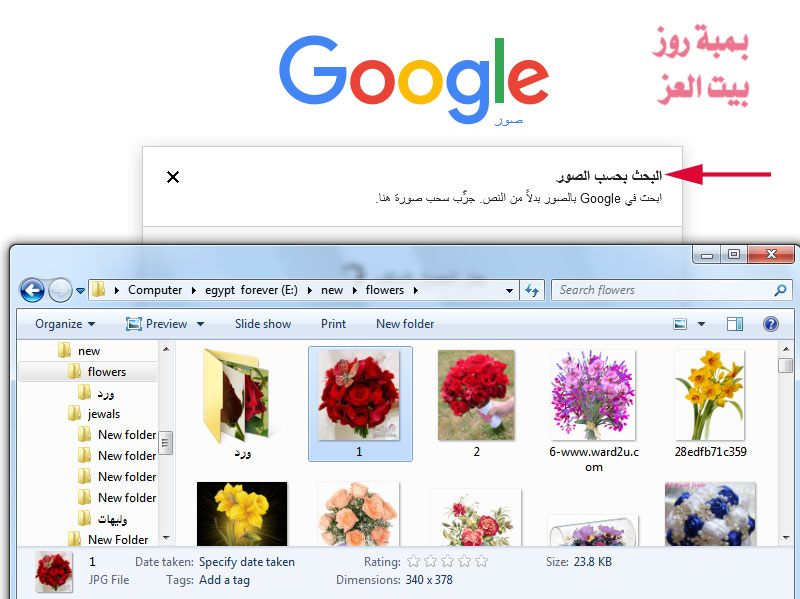Select the Computer breadcrumb in address bar
This screenshot has height=599, width=800.
coord(155,290)
